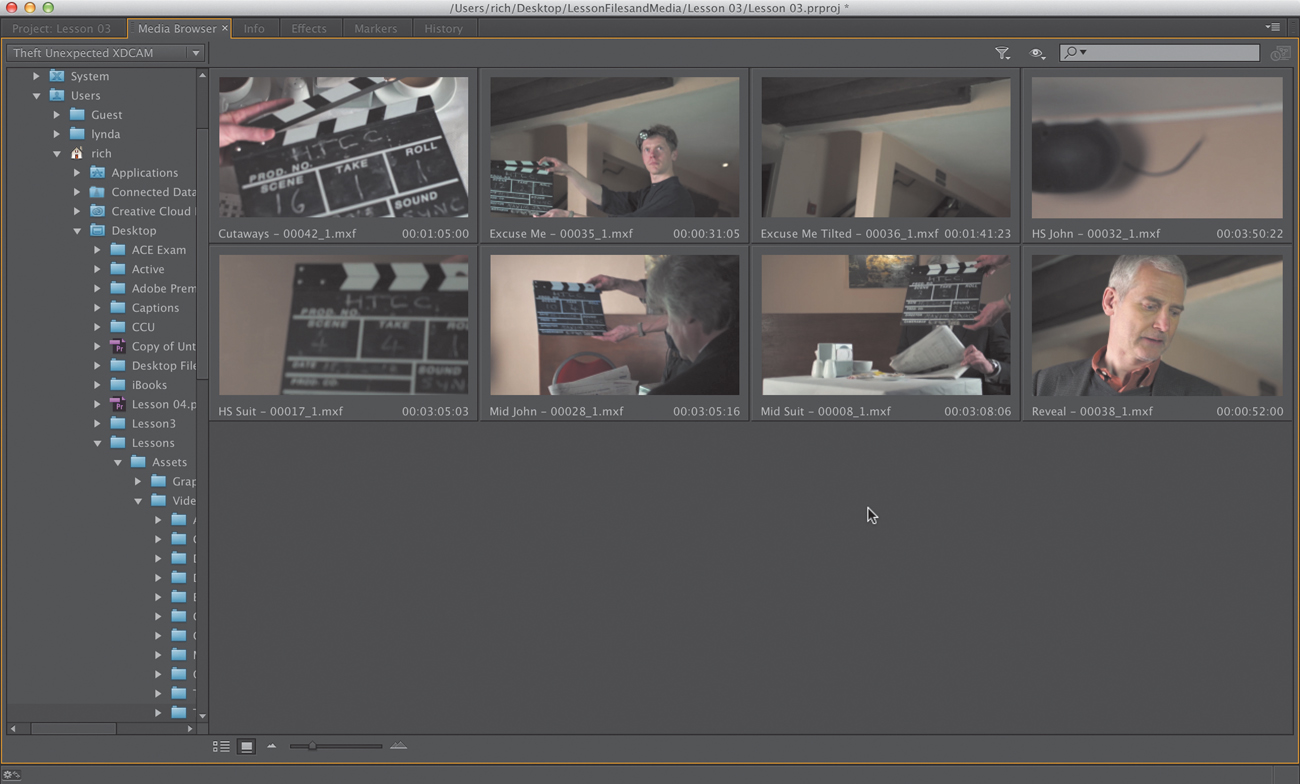The height and width of the screenshot is (784, 1300).
Task: Select the Excuse Me Tilted clip thumbnail
Action: pyautogui.click(x=885, y=147)
